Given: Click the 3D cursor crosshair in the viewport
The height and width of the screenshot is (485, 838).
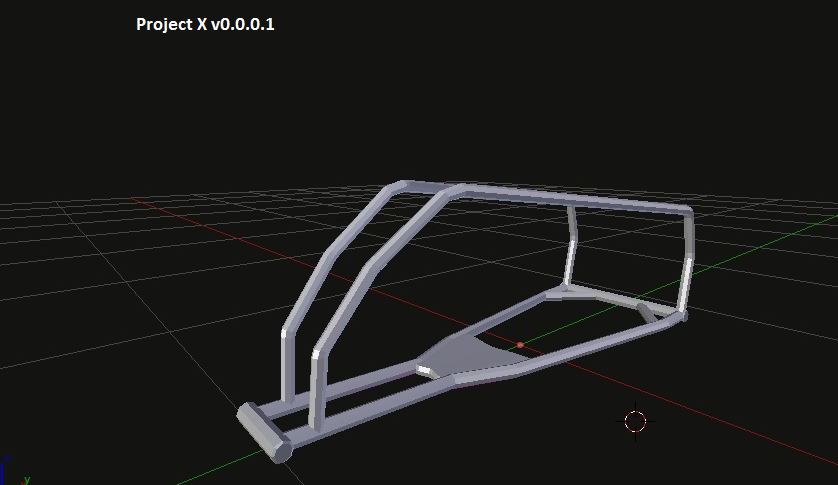Looking at the screenshot, I should click(x=635, y=421).
